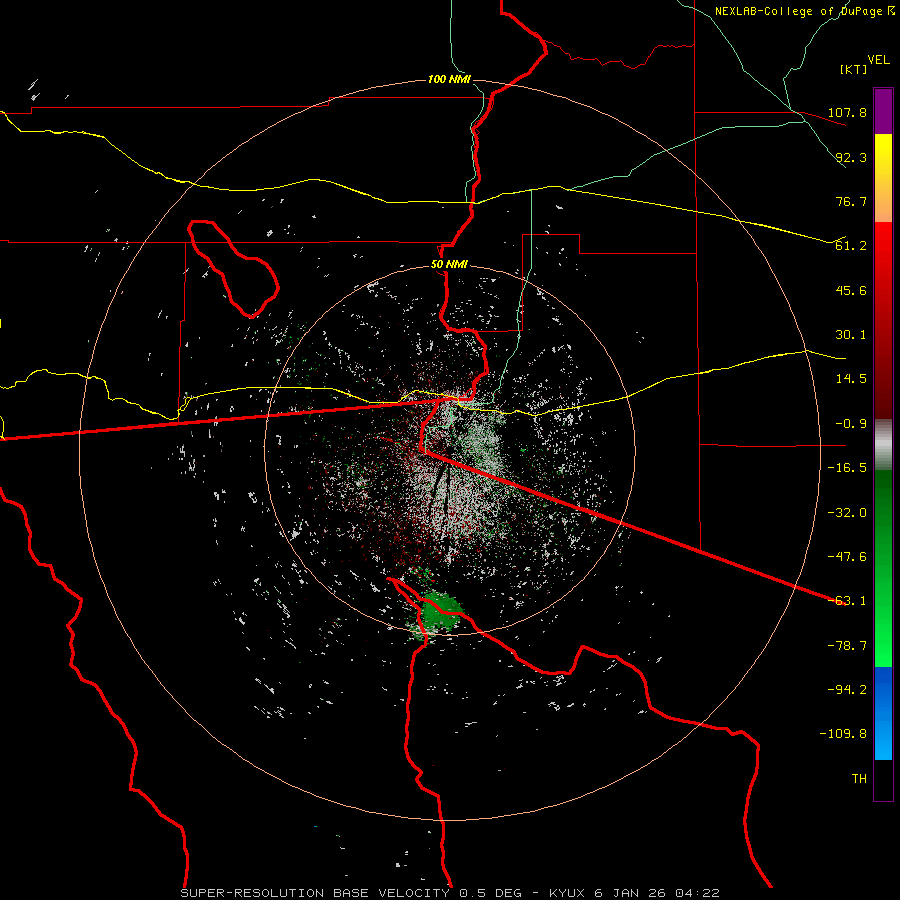The image size is (900, 900).
Task: Select the -78.7 legend value
Action: (x=847, y=646)
